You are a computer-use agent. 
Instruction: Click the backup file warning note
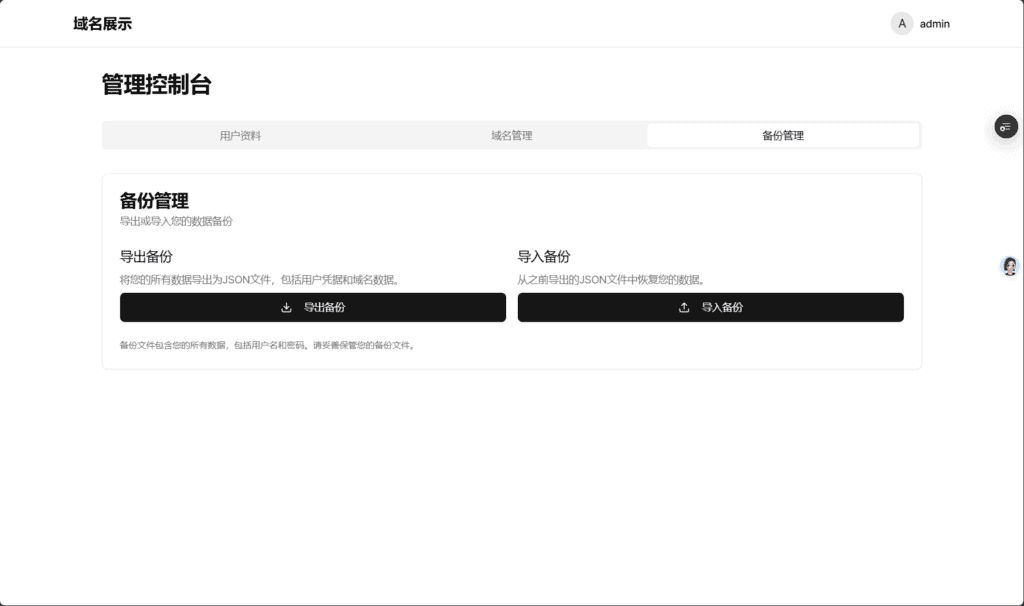coord(267,345)
